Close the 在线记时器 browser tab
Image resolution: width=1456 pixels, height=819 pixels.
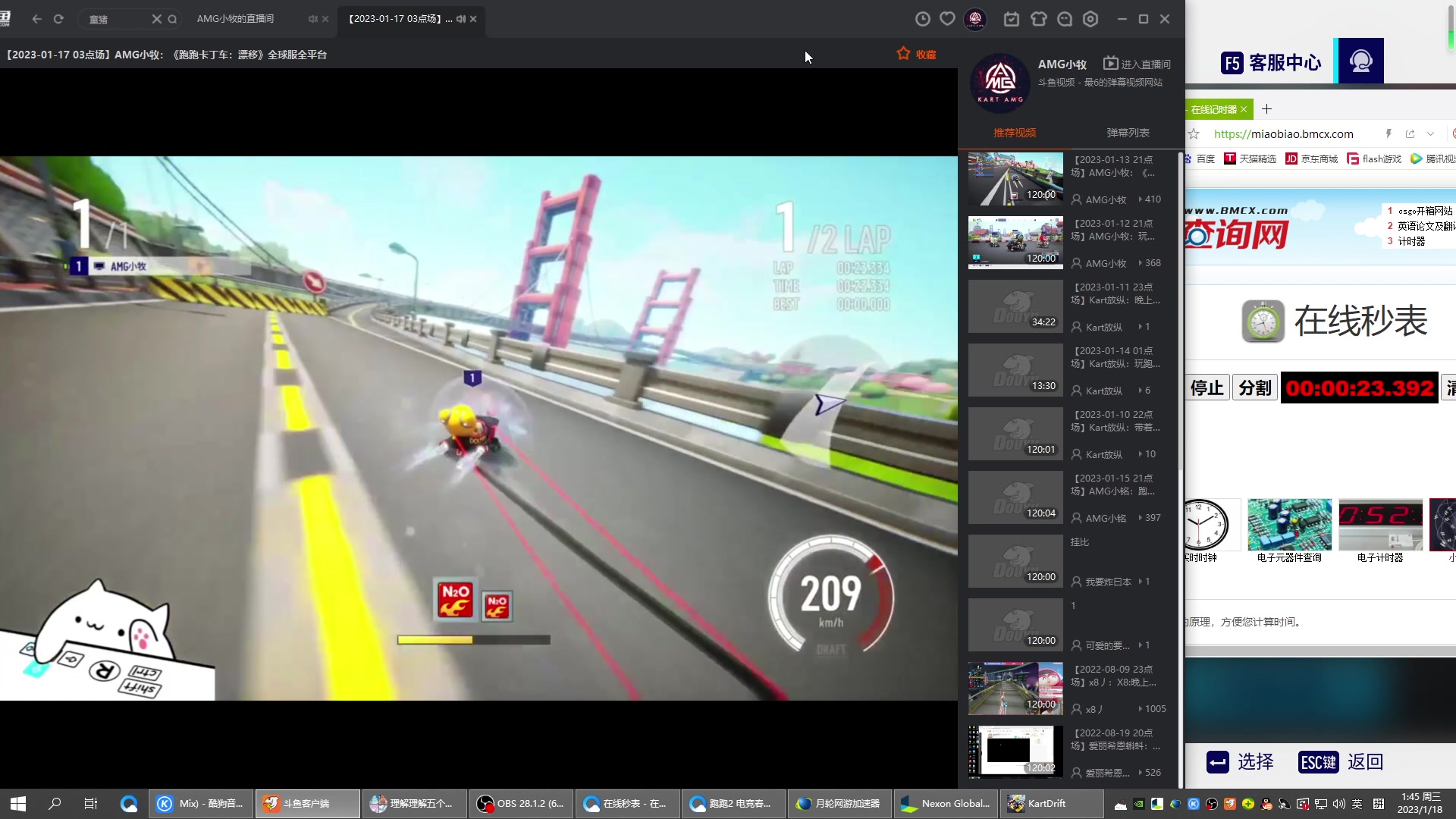pos(1244,109)
